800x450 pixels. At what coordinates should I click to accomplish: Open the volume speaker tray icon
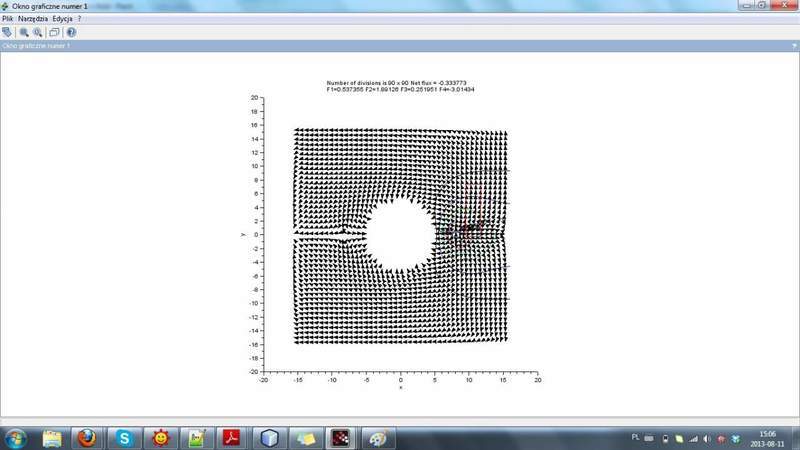pyautogui.click(x=707, y=439)
